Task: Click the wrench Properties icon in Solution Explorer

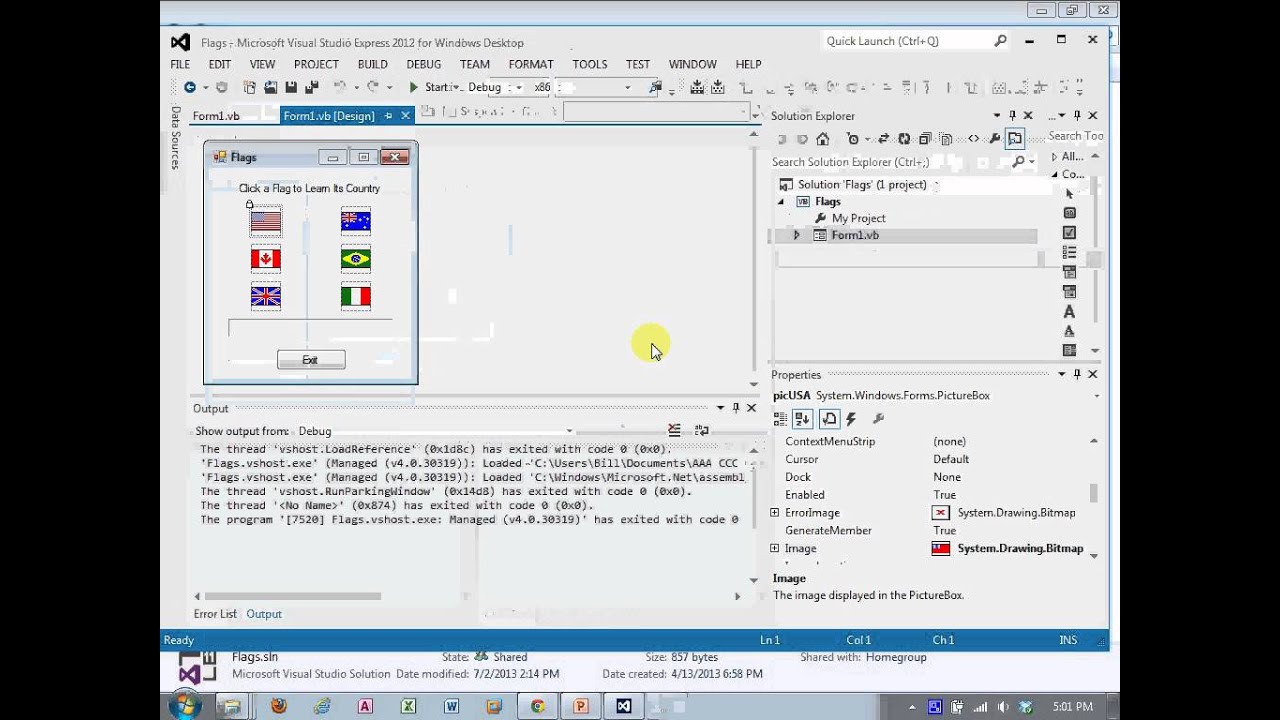Action: tap(996, 139)
